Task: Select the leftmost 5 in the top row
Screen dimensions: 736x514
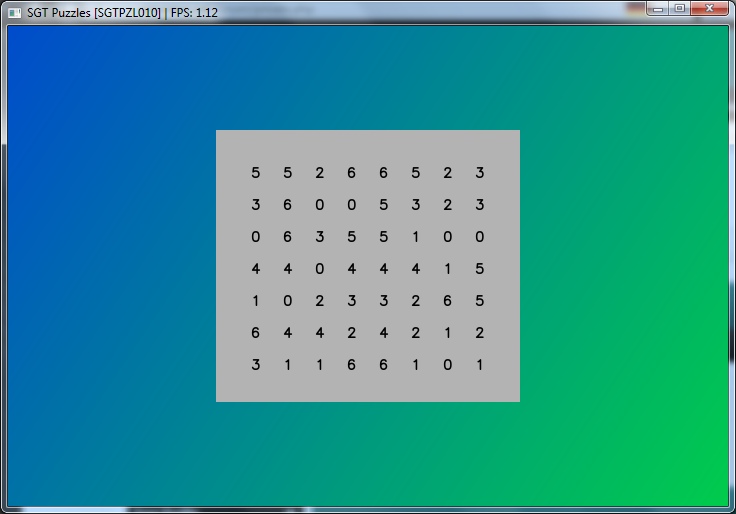Action: (255, 173)
